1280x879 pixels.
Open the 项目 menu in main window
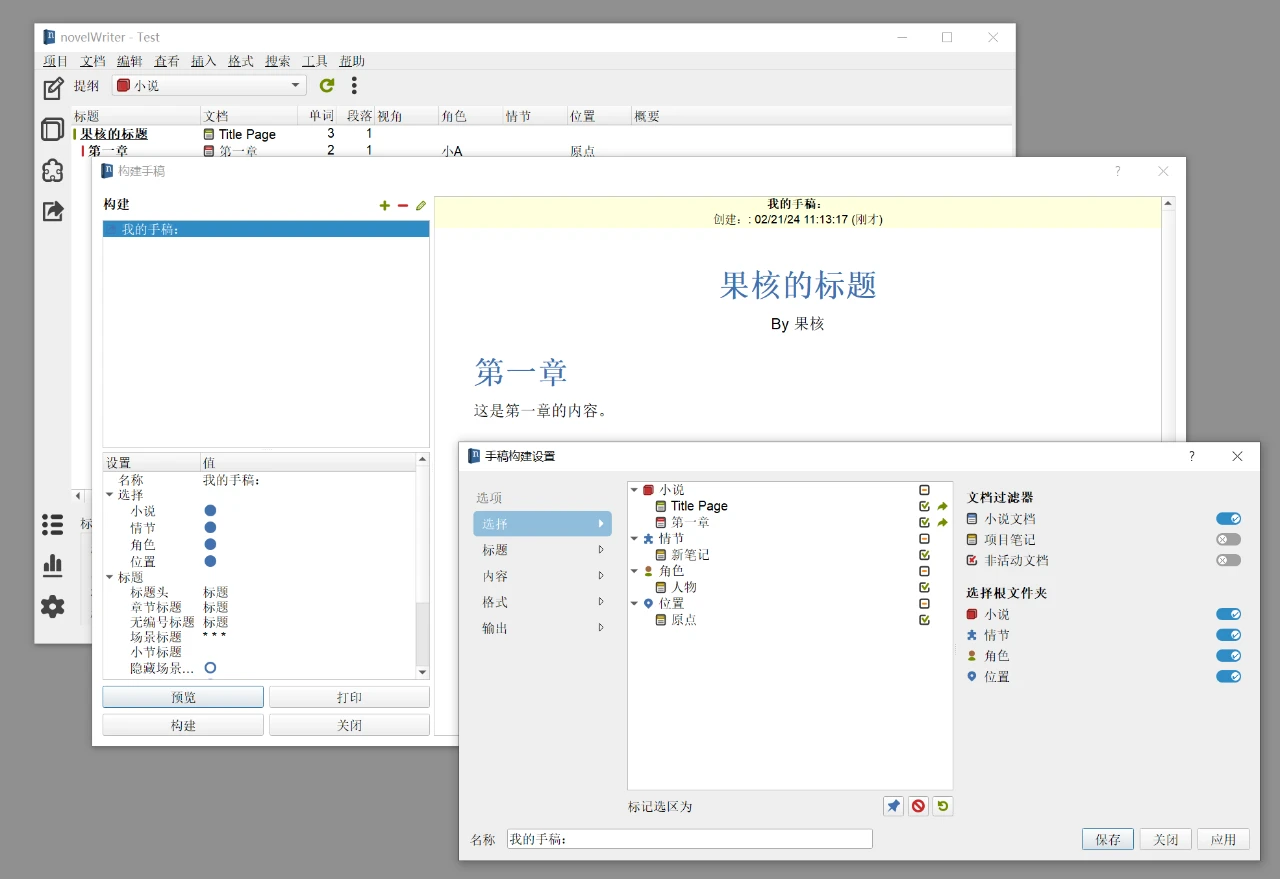coord(56,61)
